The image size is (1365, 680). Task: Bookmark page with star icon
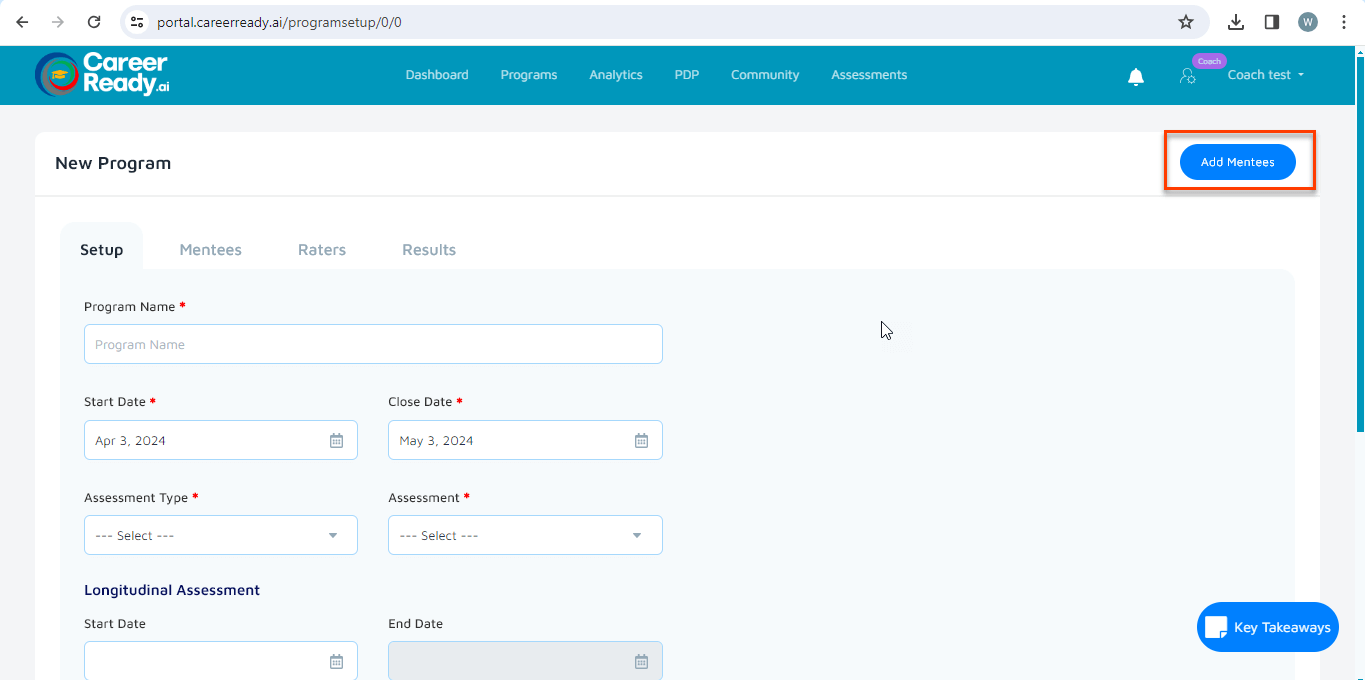click(x=1186, y=22)
